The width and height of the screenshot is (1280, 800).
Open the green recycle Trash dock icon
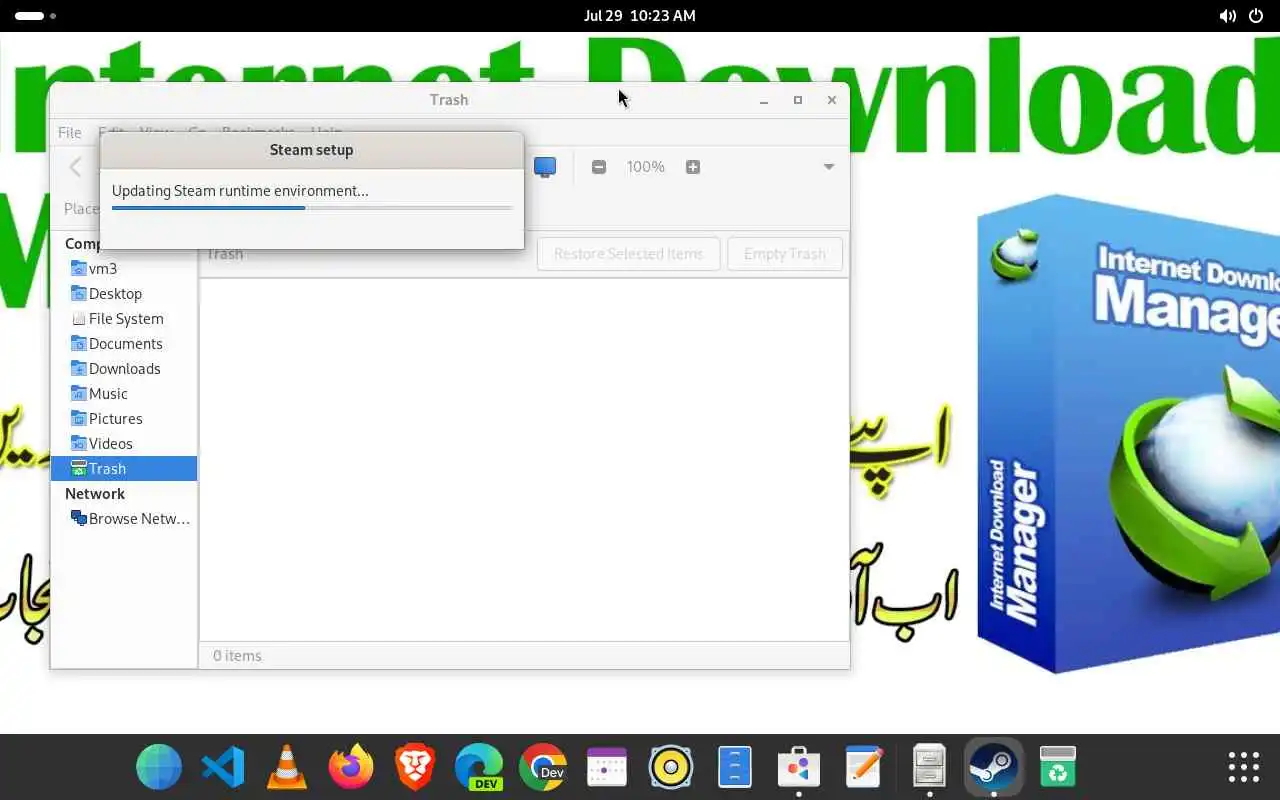pos(1057,768)
